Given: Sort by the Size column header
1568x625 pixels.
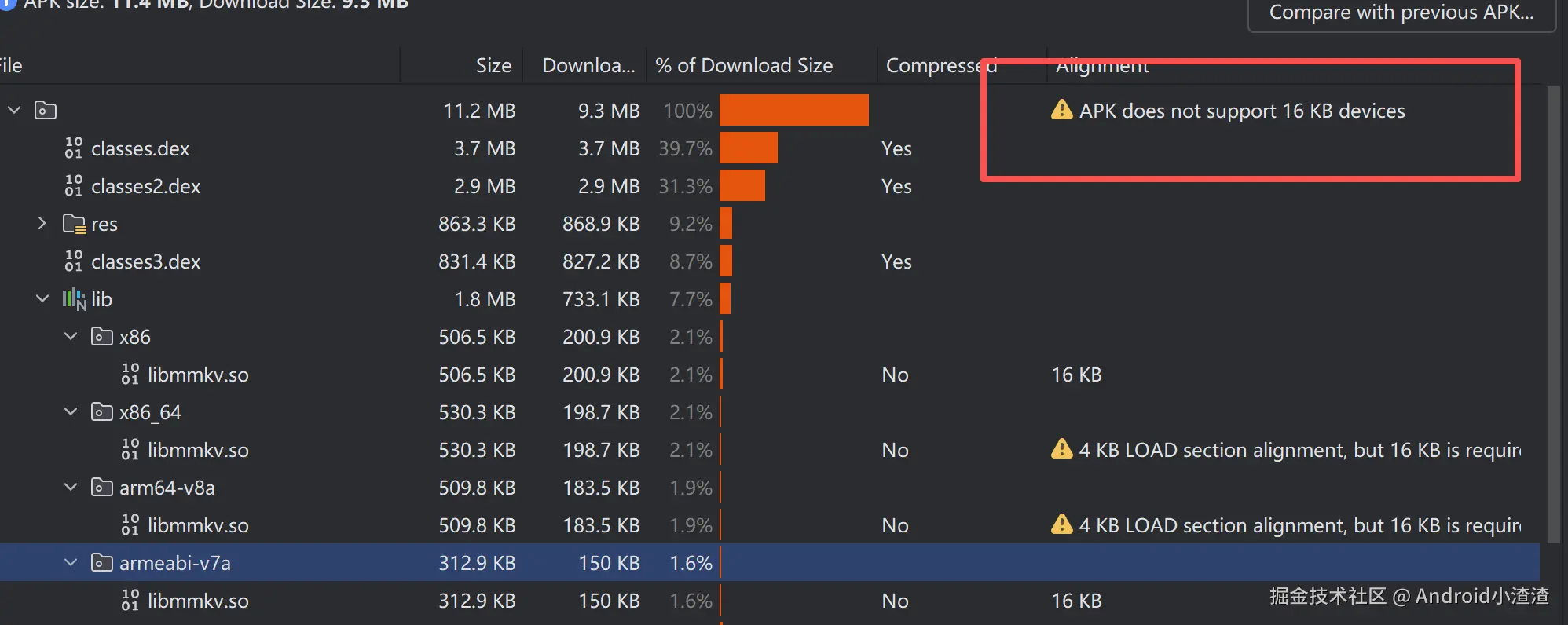Looking at the screenshot, I should (x=493, y=66).
